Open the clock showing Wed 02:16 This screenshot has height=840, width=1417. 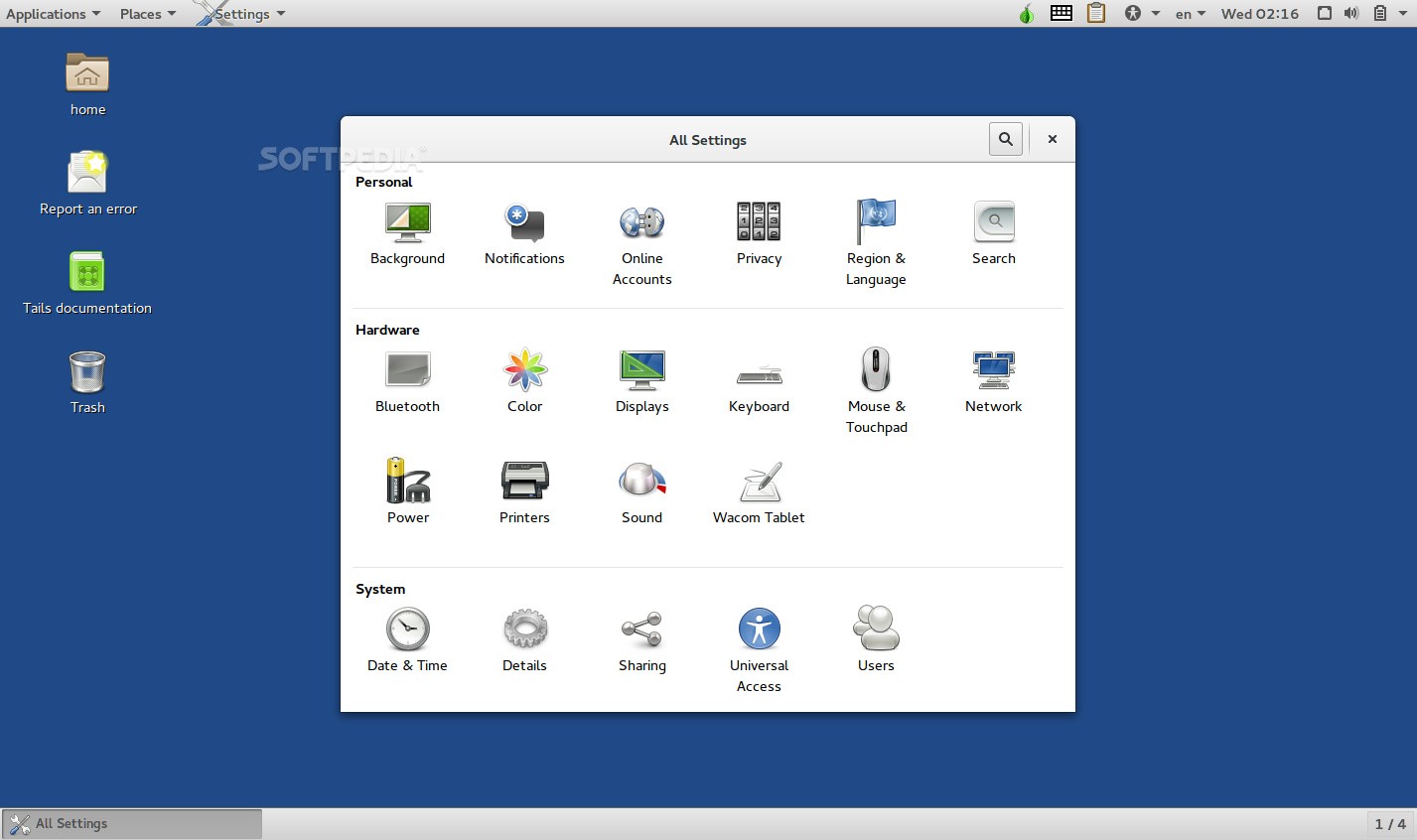[x=1260, y=14]
